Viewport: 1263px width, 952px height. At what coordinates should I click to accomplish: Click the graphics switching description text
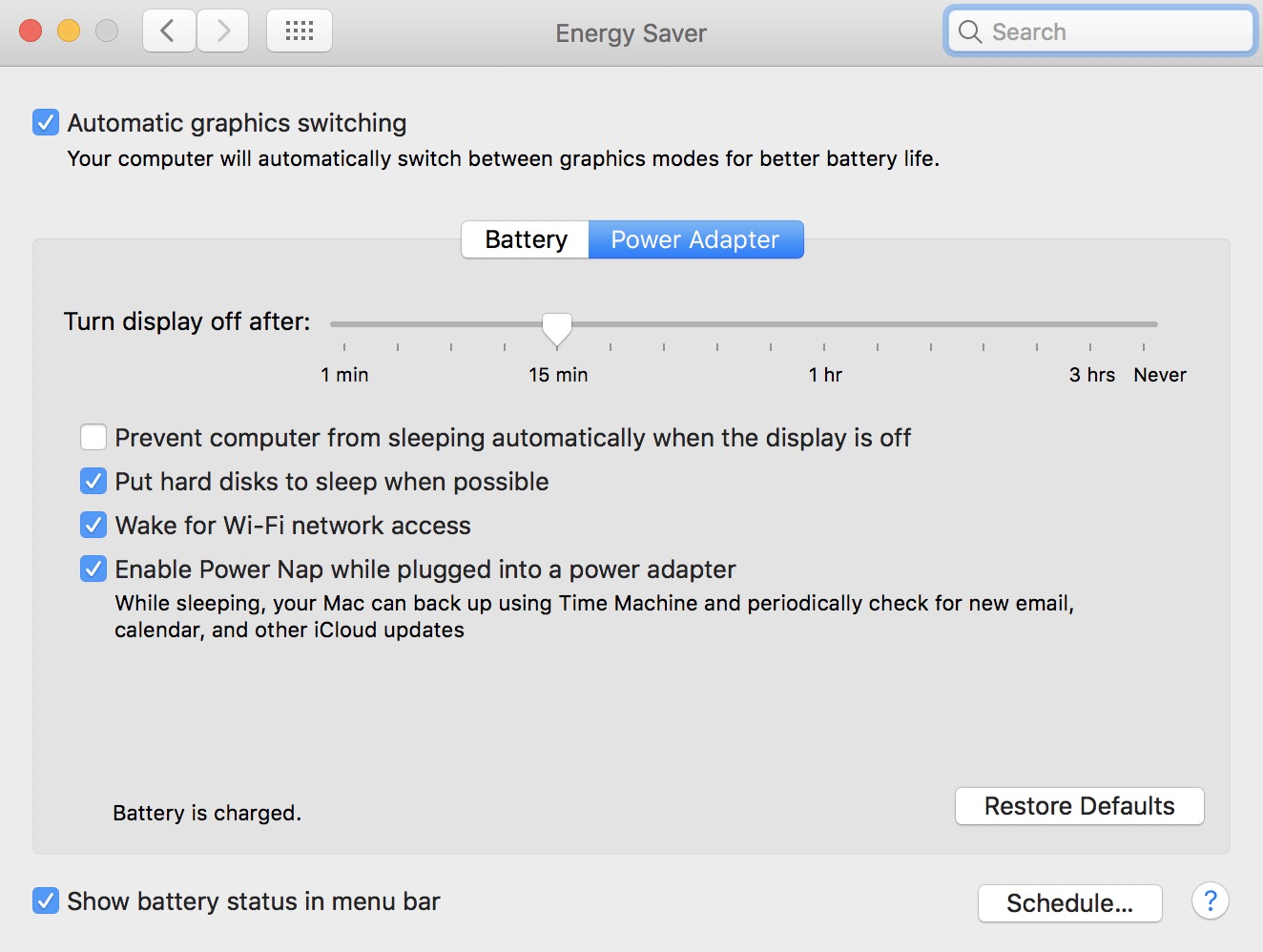click(x=504, y=158)
